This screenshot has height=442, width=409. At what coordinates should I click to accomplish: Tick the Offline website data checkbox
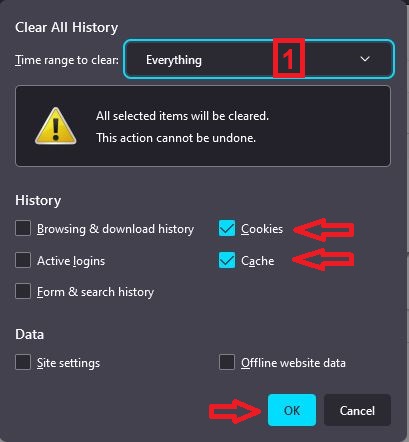click(227, 362)
